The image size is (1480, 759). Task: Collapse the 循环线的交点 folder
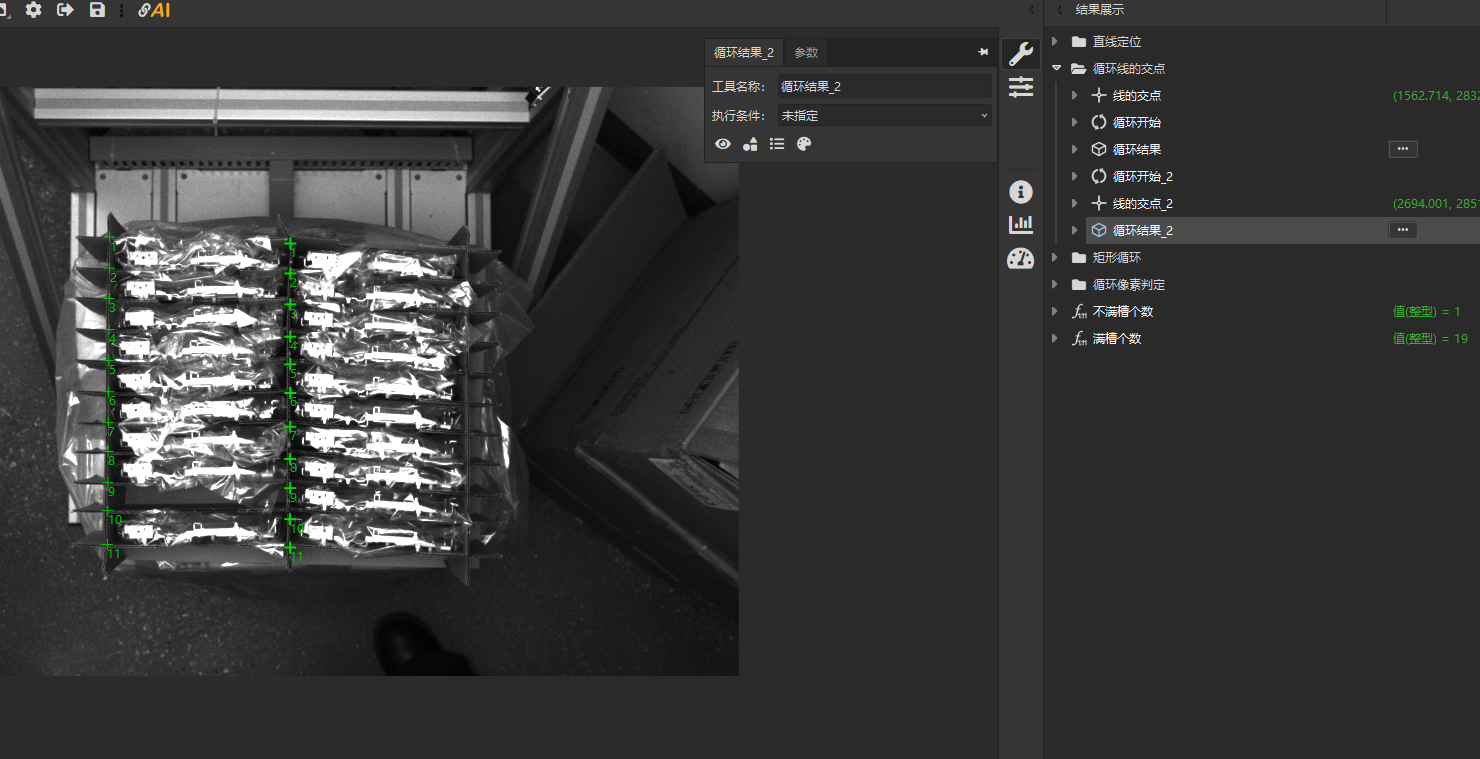(1056, 69)
